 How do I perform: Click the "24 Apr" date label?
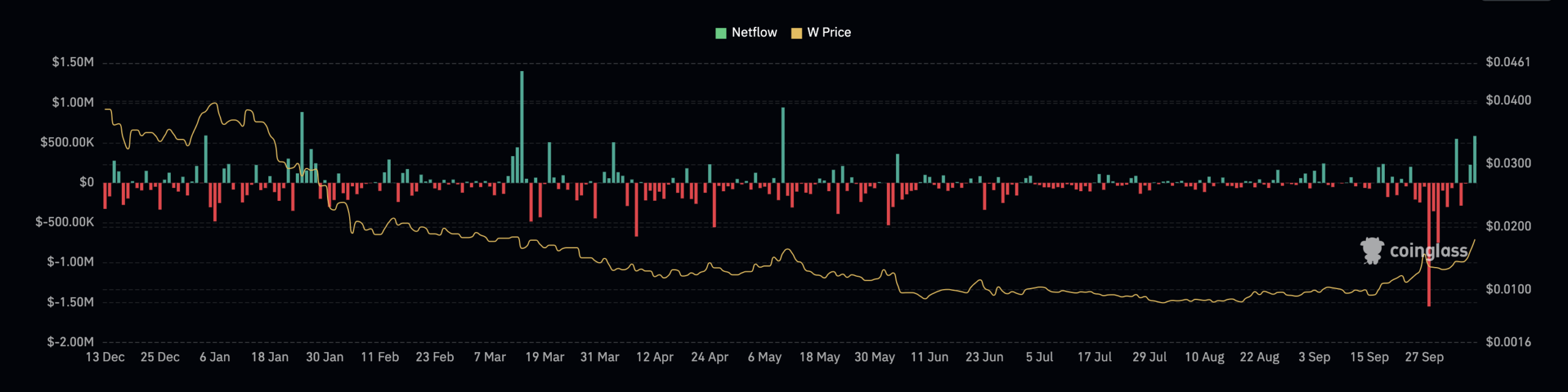click(x=710, y=357)
